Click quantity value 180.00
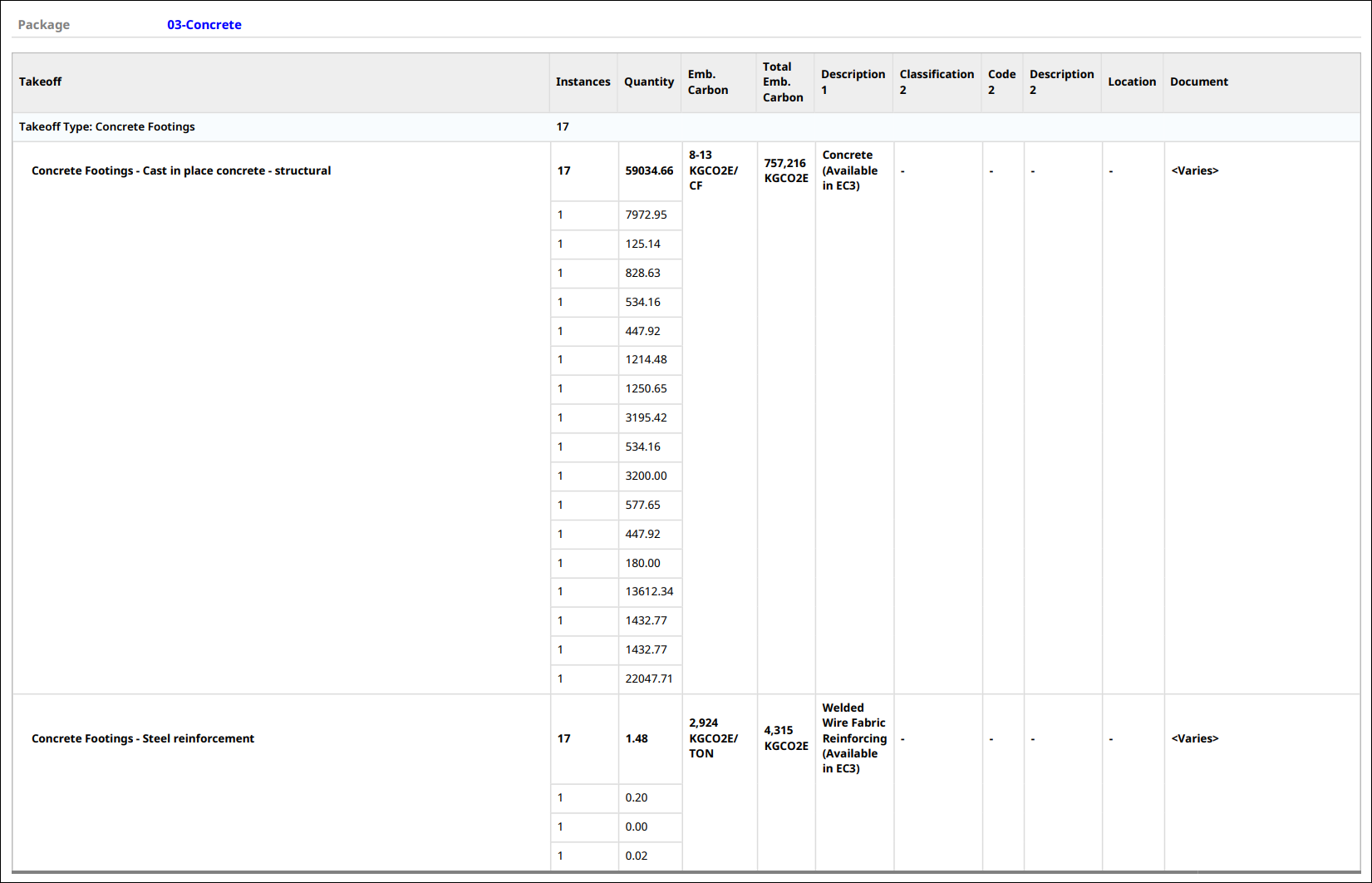The image size is (1372, 883). pos(642,563)
